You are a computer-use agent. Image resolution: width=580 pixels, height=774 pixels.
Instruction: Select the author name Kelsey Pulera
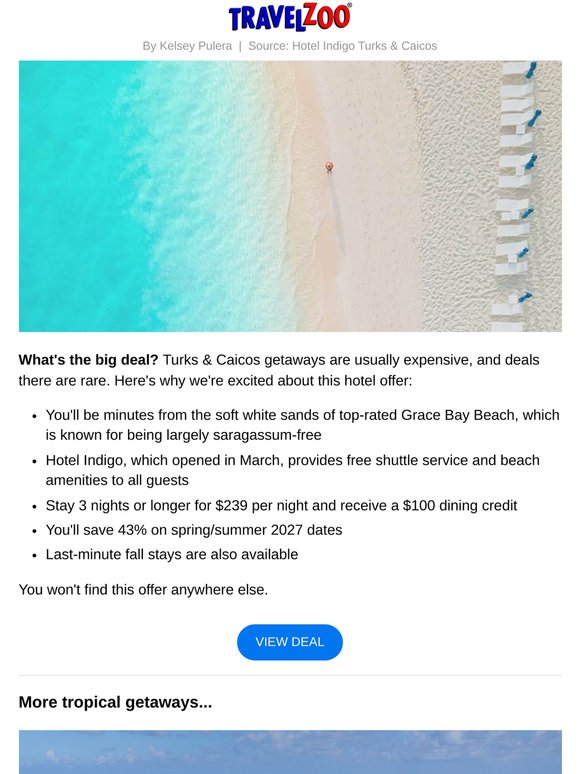[195, 46]
